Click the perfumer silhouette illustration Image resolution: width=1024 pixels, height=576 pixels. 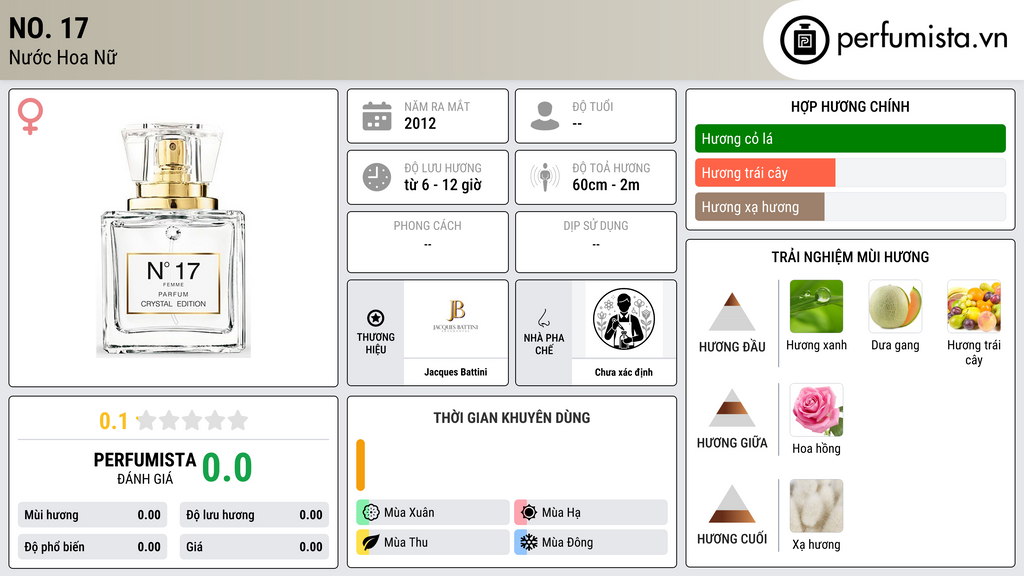pyautogui.click(x=624, y=319)
